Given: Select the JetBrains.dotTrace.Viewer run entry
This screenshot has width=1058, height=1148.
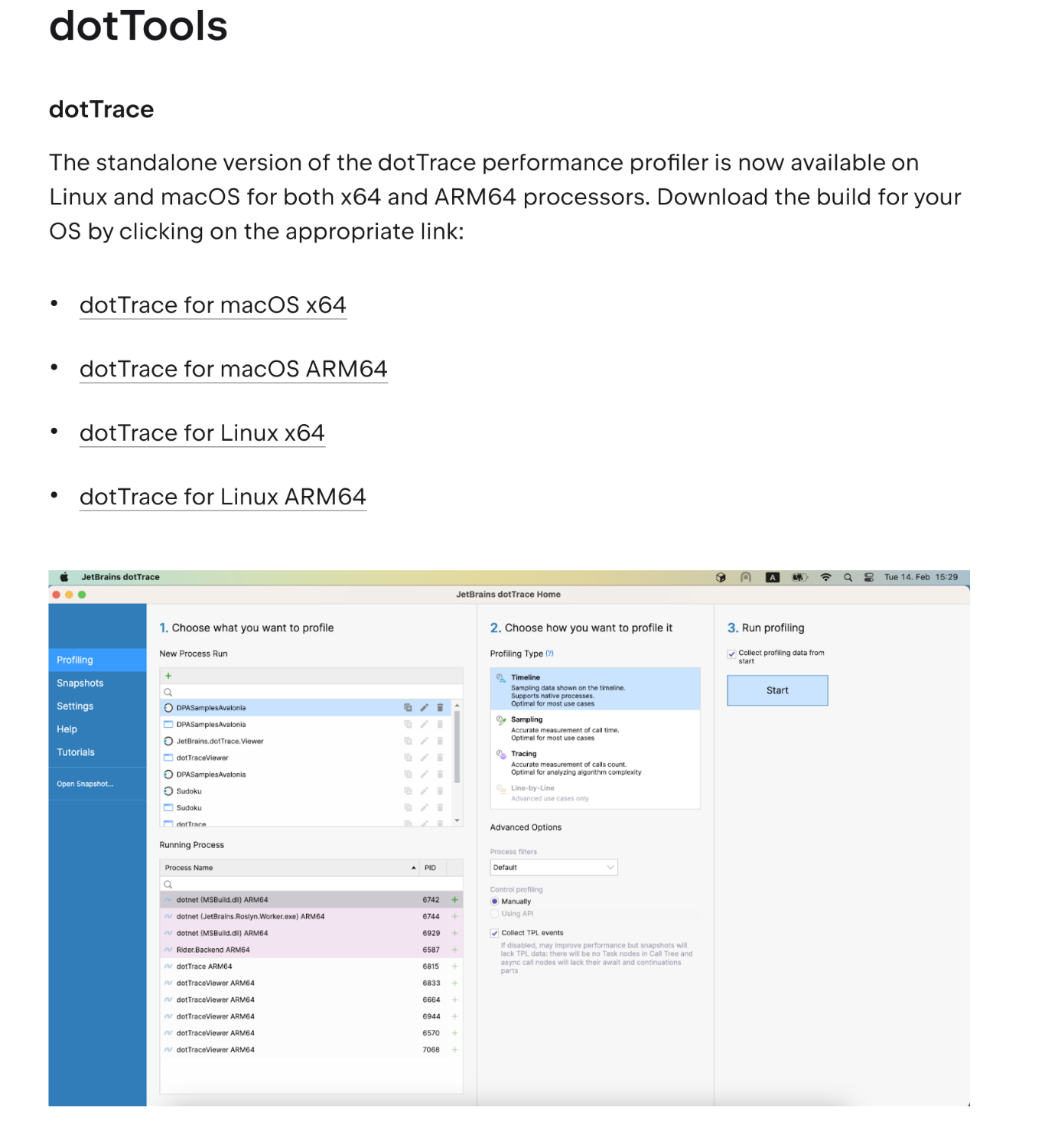Looking at the screenshot, I should point(306,741).
